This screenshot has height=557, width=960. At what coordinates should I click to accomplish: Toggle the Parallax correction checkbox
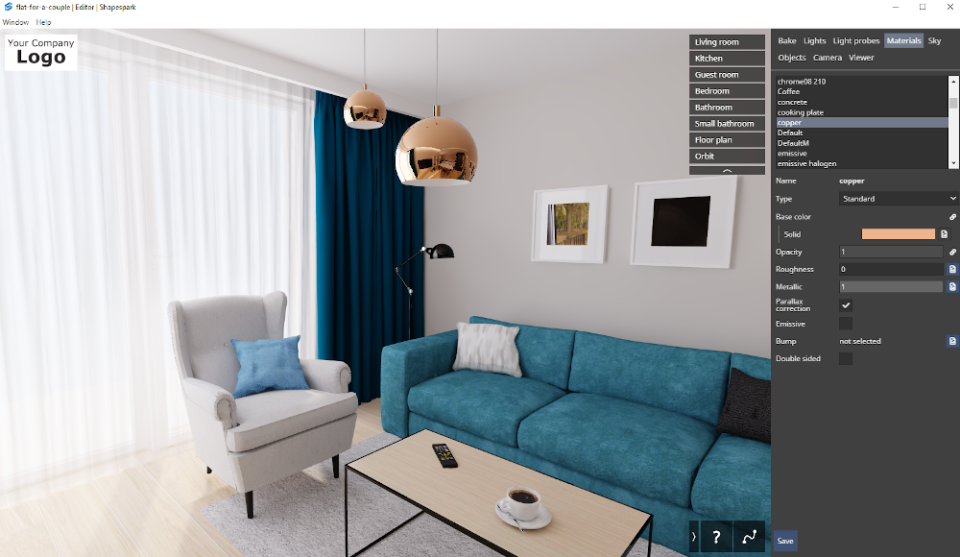pyautogui.click(x=846, y=305)
